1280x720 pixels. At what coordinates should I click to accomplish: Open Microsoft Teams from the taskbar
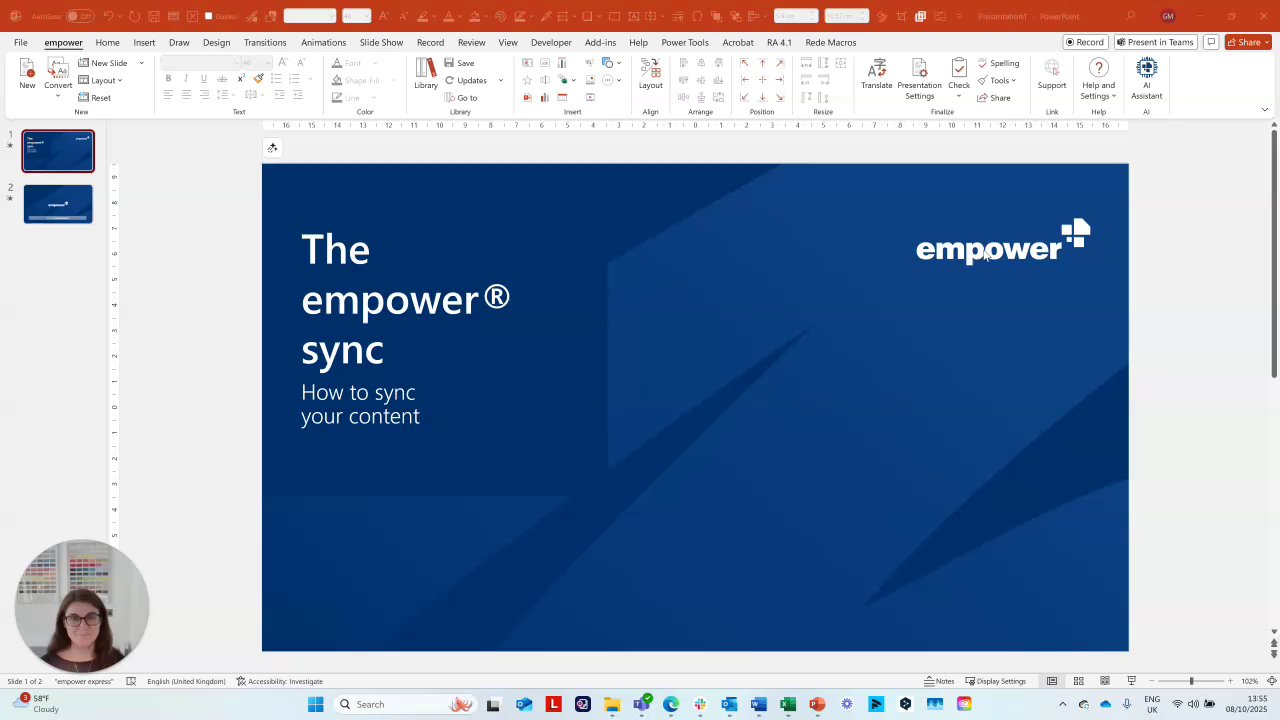point(641,704)
